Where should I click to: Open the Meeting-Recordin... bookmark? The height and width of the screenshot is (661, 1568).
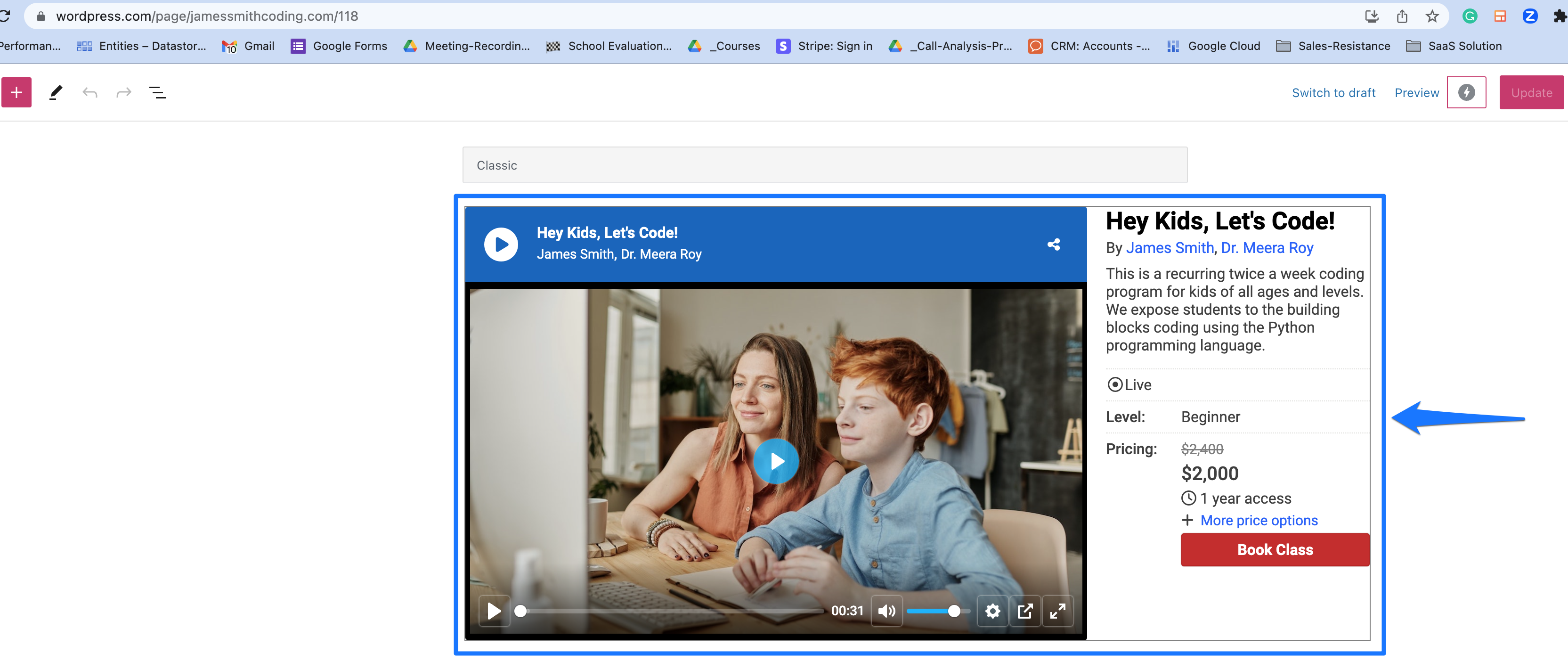tap(466, 46)
